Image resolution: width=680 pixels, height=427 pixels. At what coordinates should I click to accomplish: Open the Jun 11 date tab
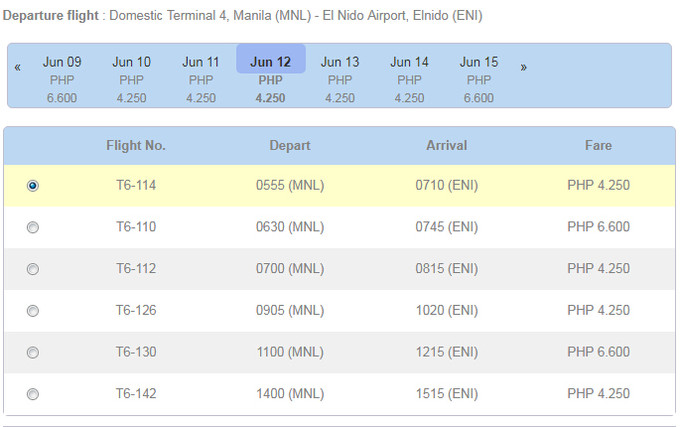point(201,79)
